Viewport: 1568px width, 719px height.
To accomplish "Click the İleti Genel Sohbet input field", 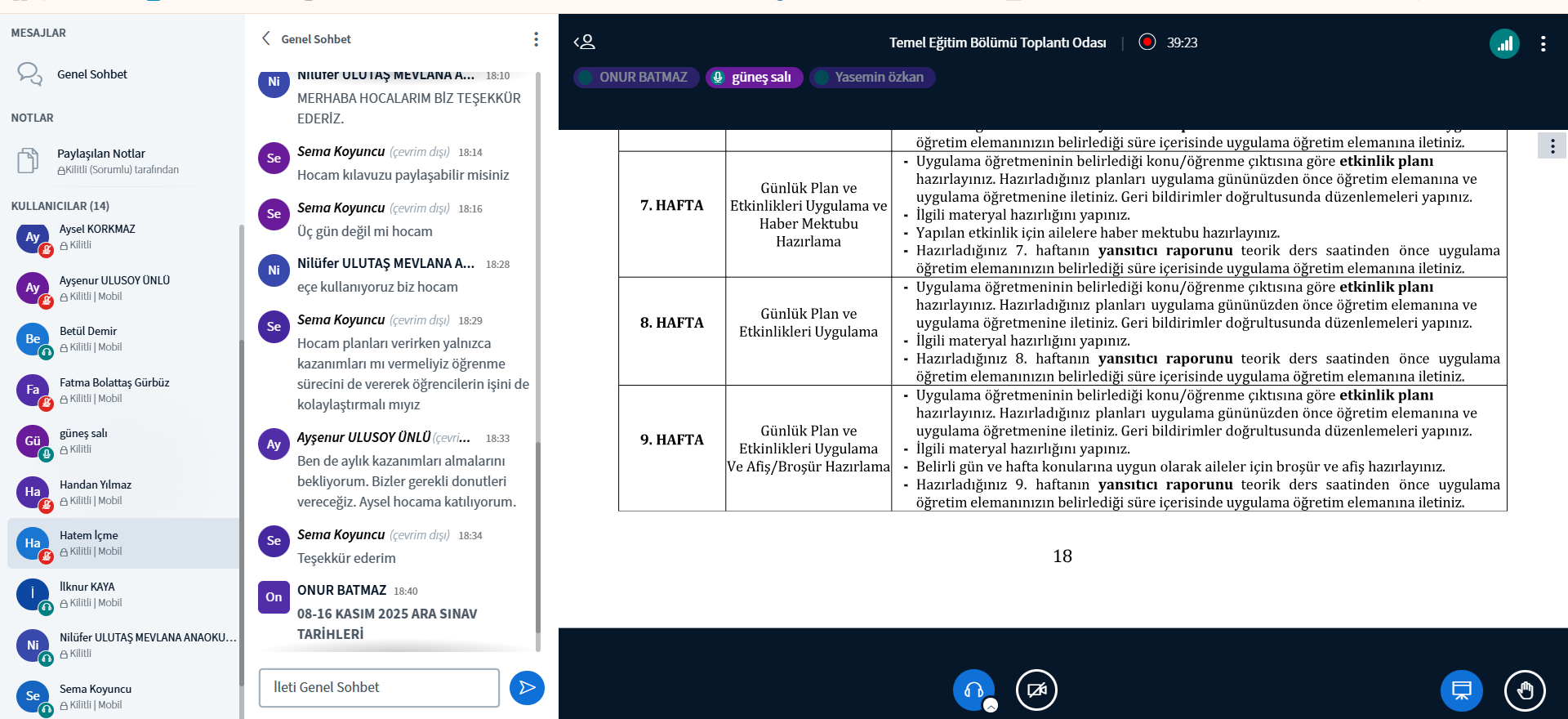I will (x=379, y=688).
